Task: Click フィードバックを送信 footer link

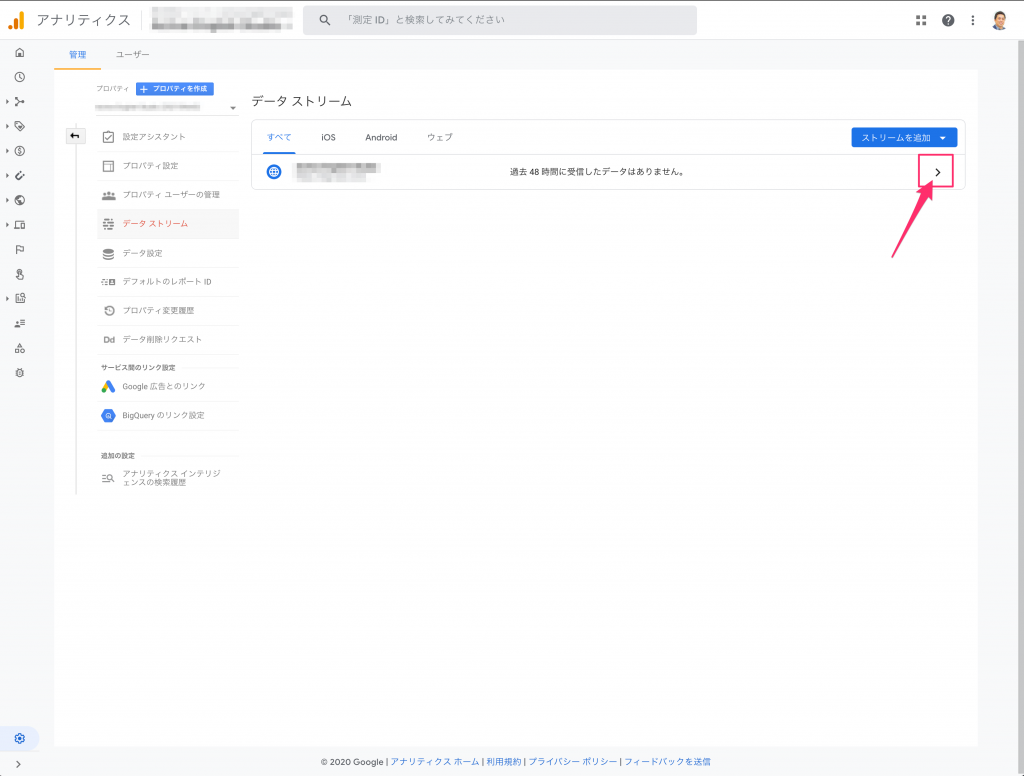Action: coord(667,762)
